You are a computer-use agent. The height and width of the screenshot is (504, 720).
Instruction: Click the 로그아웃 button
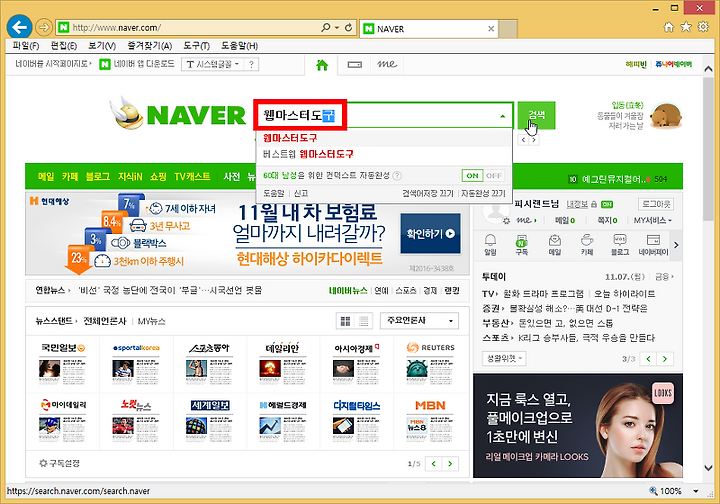pyautogui.click(x=656, y=204)
